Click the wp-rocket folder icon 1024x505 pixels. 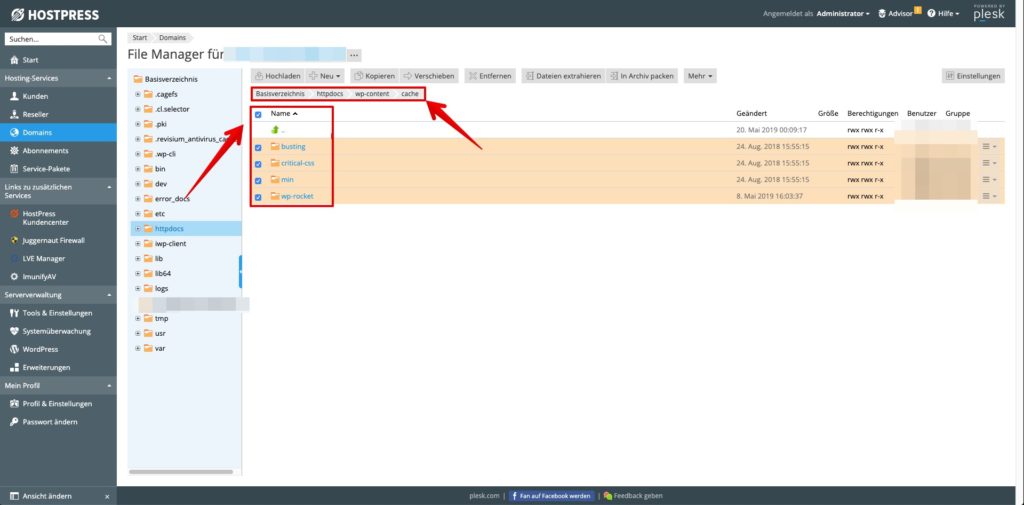tap(275, 196)
